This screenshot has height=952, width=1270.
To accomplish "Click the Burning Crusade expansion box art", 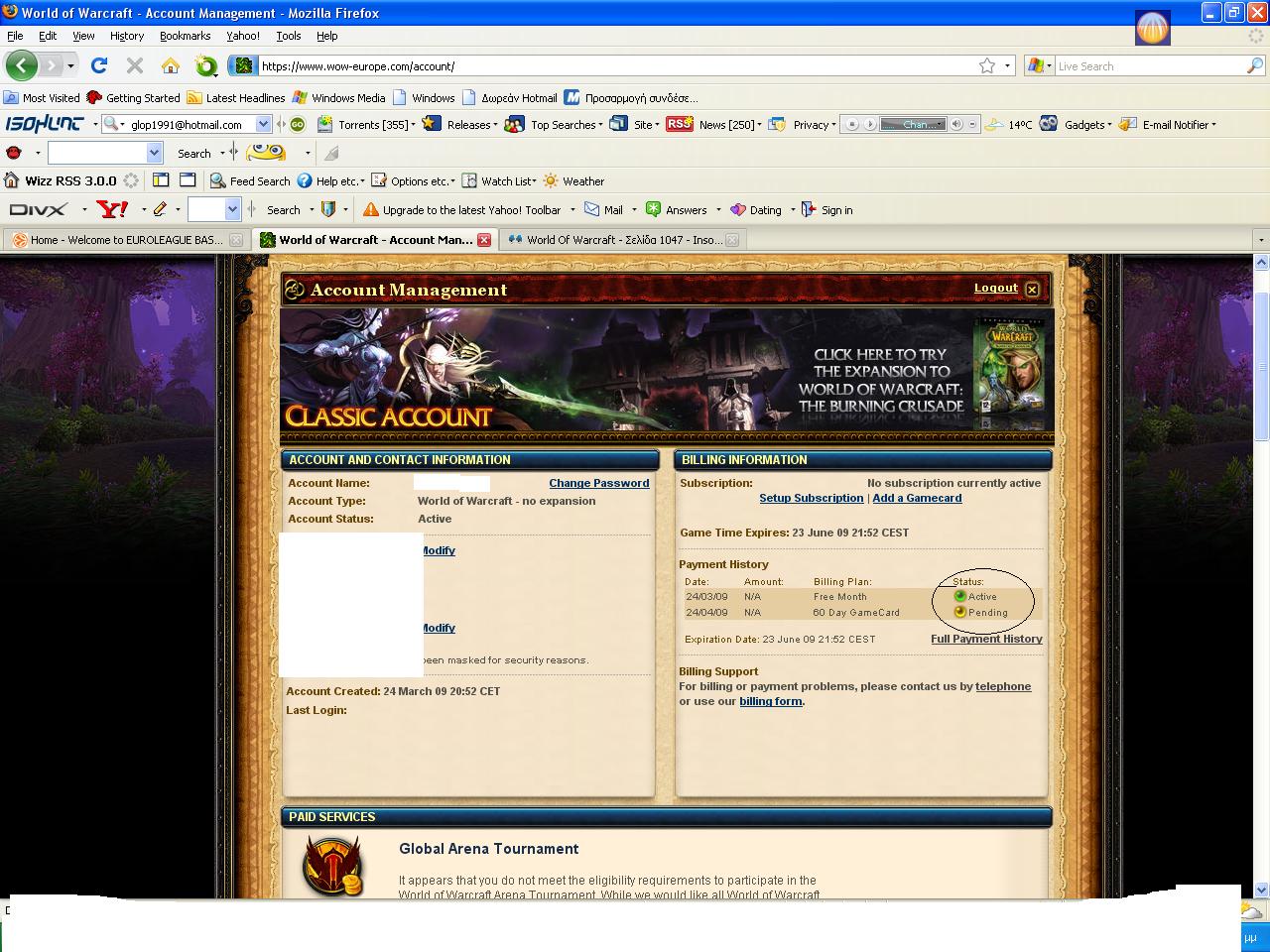I will [1010, 373].
